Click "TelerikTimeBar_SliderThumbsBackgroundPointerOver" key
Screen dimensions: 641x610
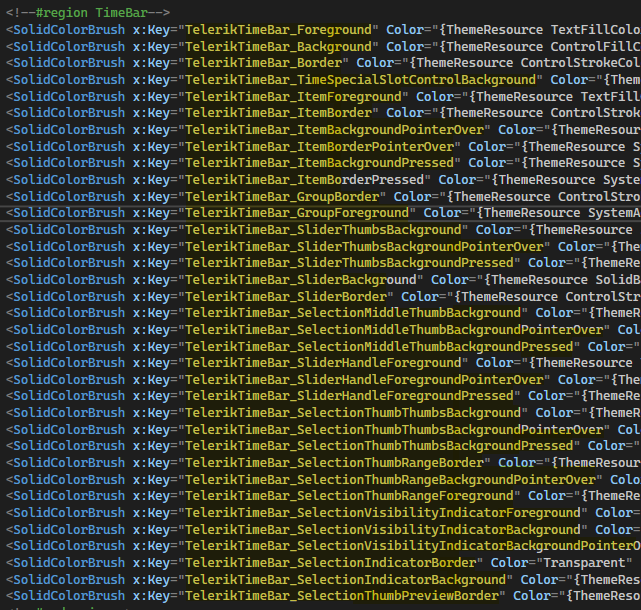pyautogui.click(x=364, y=247)
